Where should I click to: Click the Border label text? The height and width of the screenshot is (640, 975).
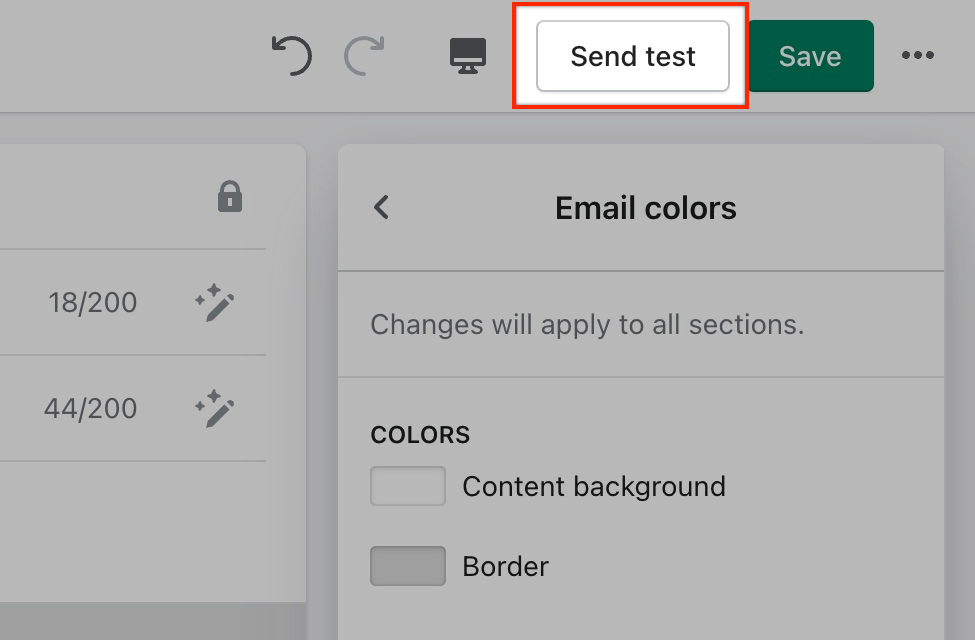505,566
